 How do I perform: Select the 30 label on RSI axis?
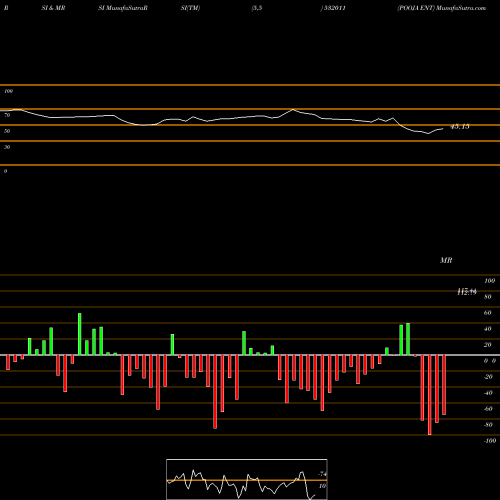pyautogui.click(x=7, y=147)
